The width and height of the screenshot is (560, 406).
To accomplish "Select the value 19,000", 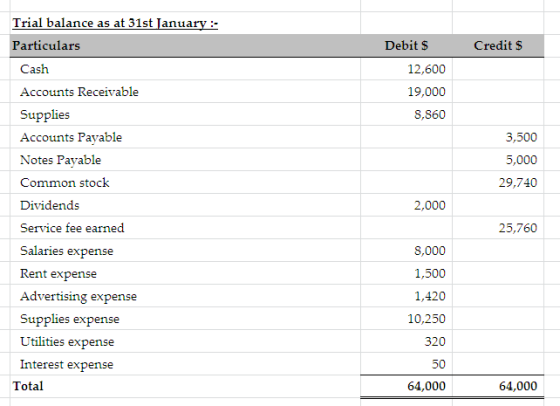I will (426, 92).
